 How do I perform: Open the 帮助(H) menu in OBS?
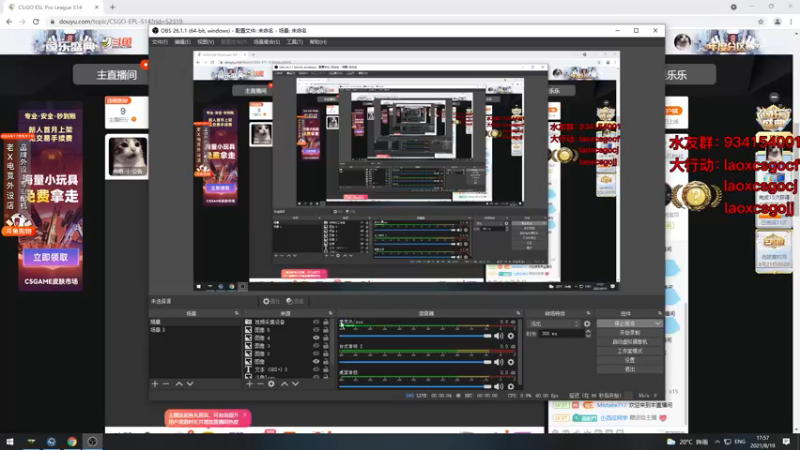click(x=318, y=42)
